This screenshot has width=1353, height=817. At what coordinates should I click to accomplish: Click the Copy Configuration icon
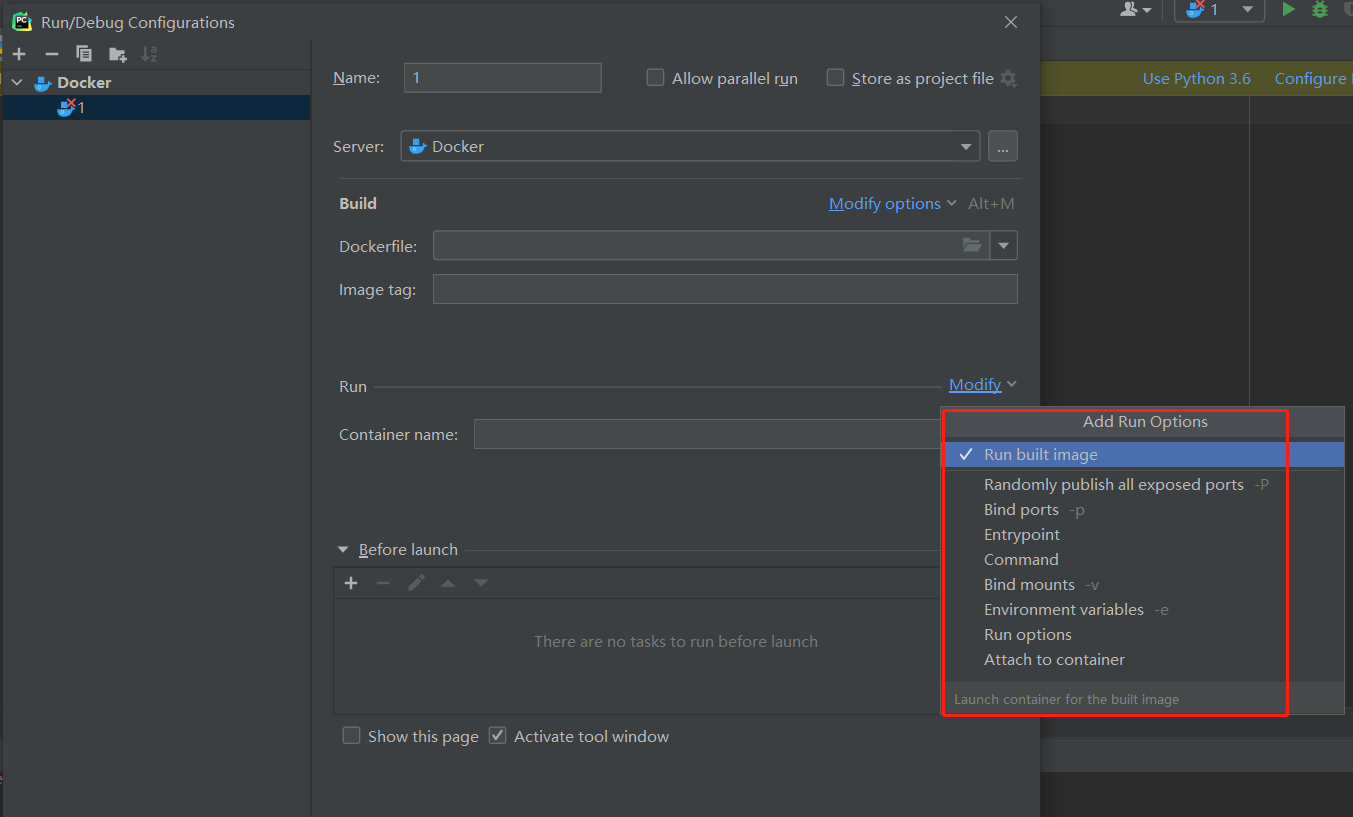[x=84, y=54]
